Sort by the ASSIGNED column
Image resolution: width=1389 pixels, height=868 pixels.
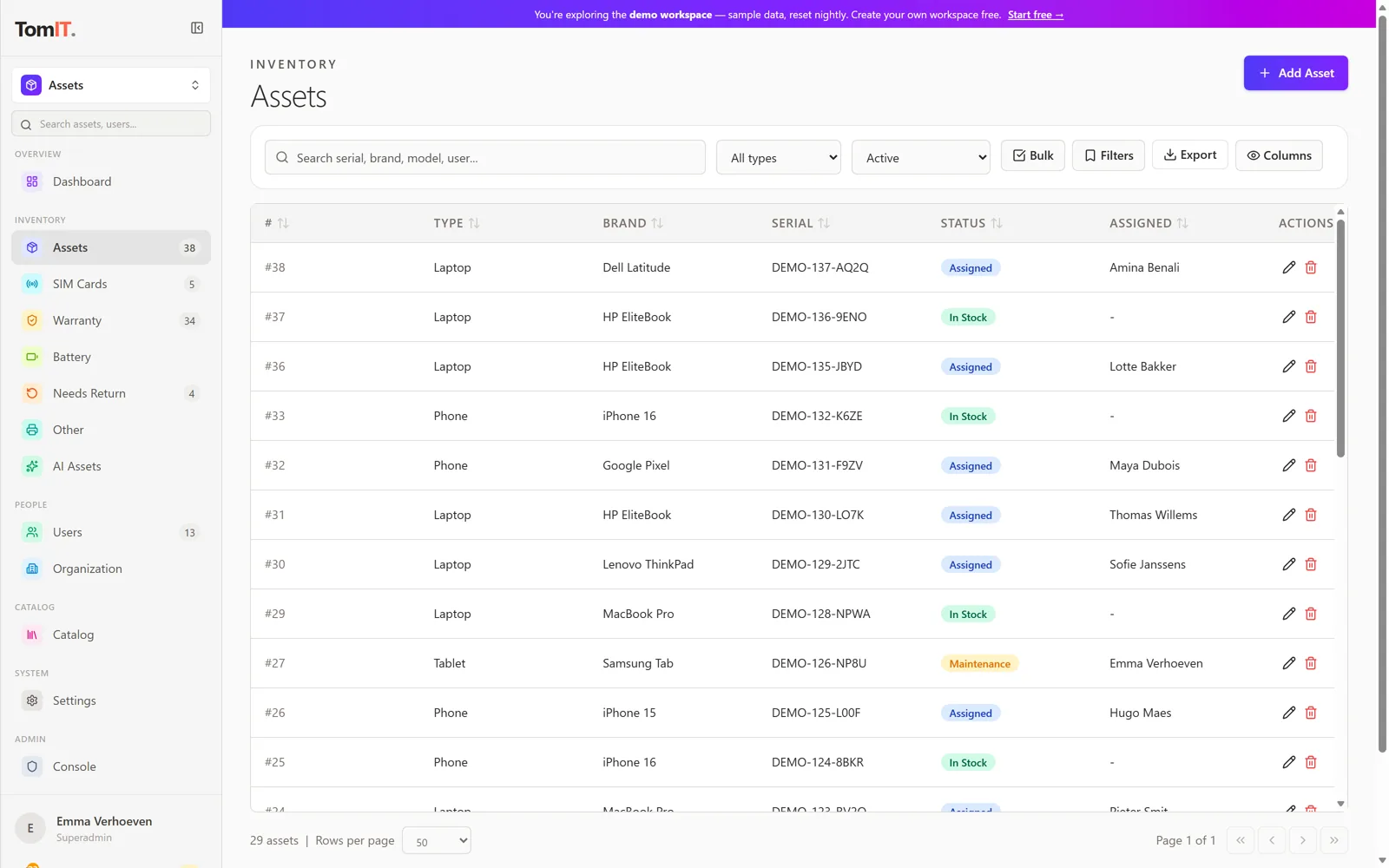click(1149, 223)
